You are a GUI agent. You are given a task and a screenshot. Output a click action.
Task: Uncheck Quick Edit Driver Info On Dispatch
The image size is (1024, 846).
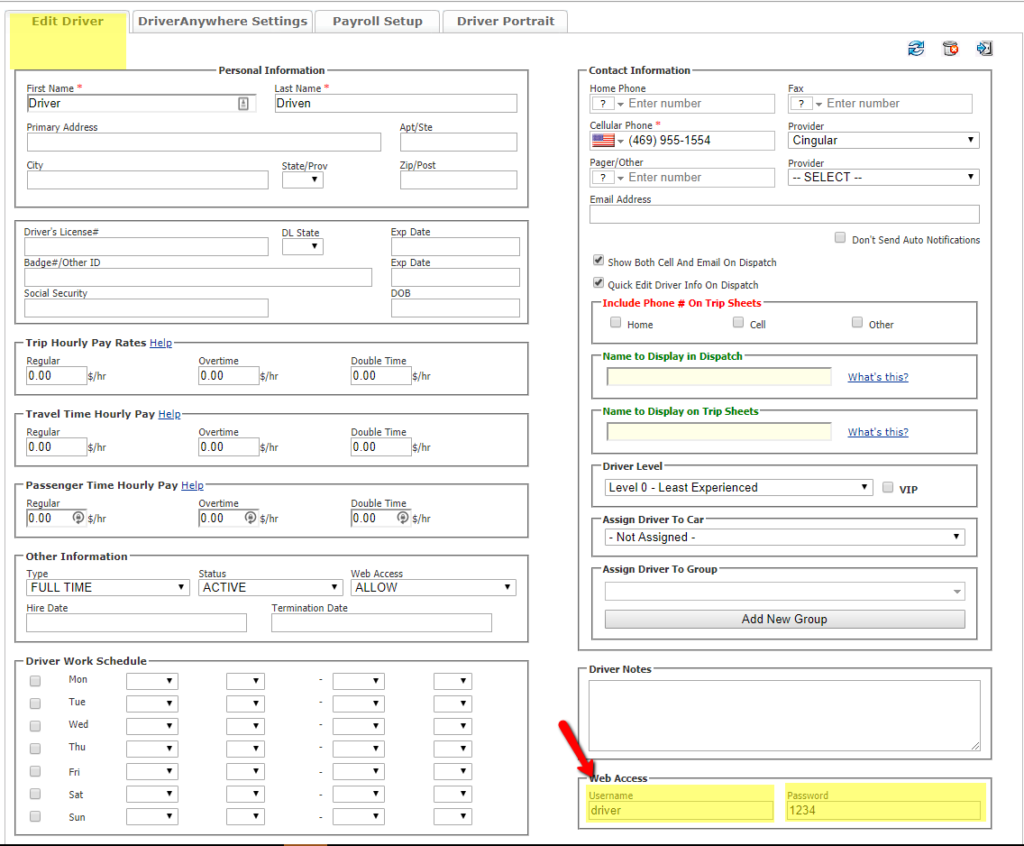pyautogui.click(x=599, y=284)
